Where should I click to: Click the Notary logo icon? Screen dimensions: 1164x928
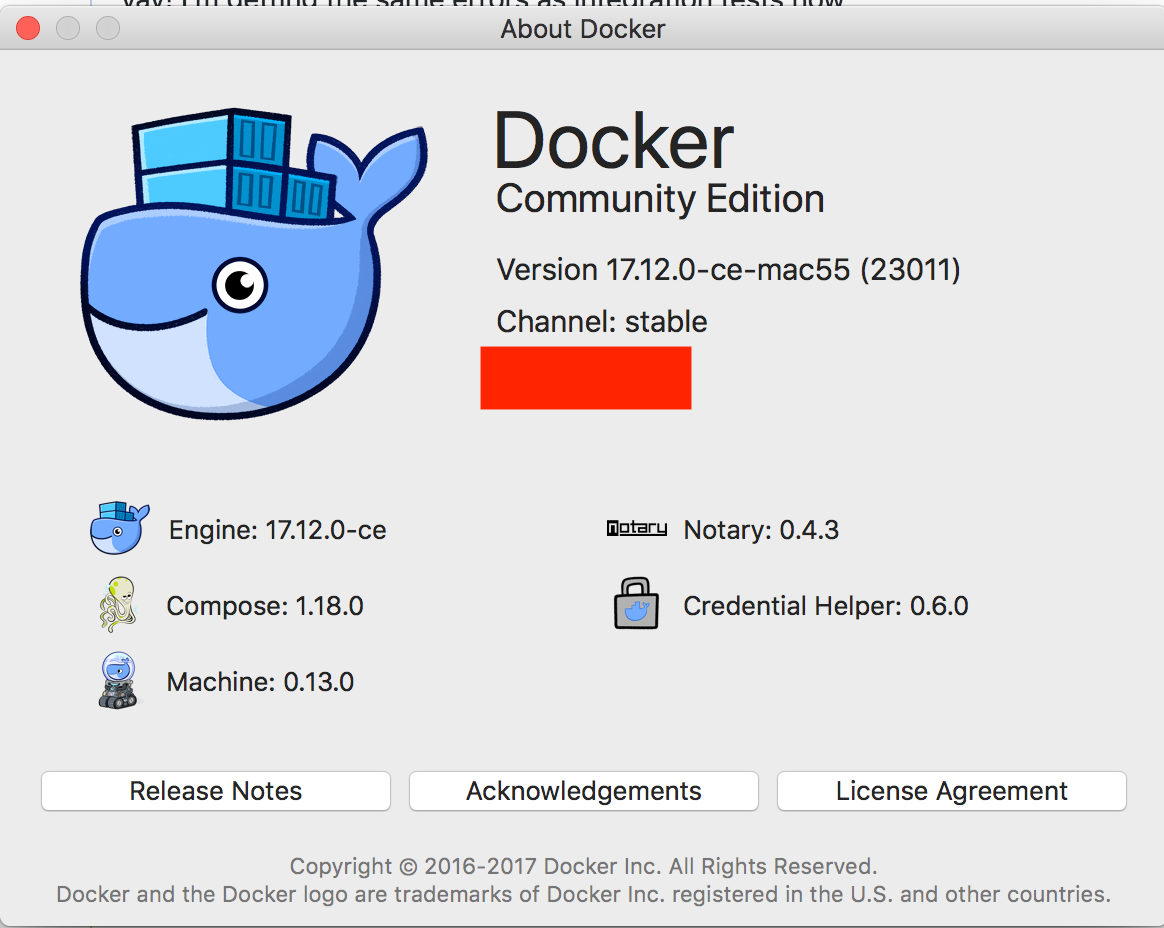pos(636,528)
